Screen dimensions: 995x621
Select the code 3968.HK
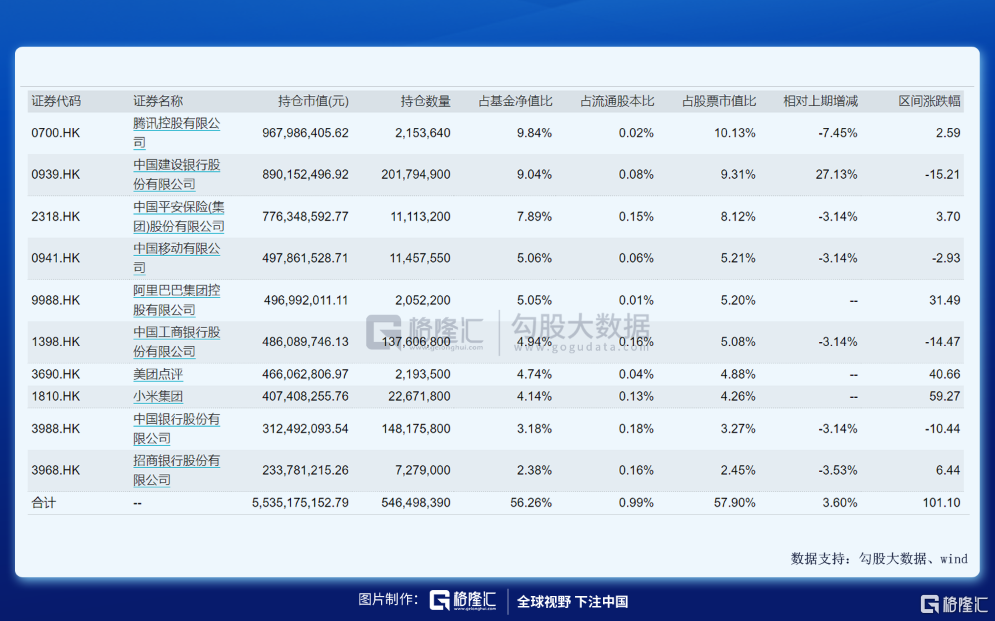coord(56,470)
